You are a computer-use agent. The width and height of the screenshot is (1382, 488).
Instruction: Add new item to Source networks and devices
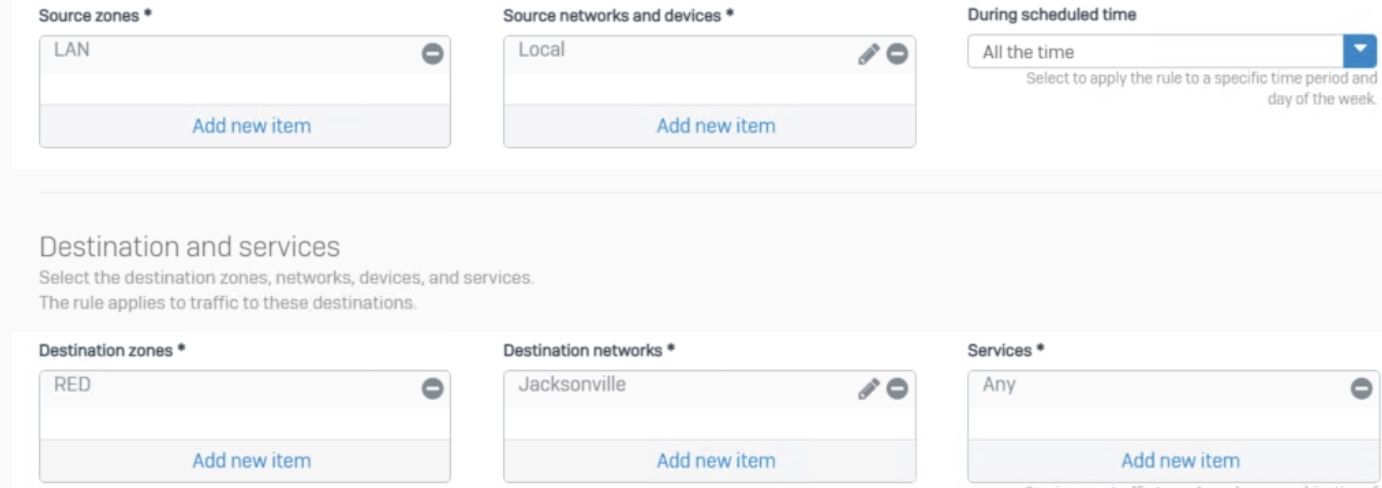716,125
